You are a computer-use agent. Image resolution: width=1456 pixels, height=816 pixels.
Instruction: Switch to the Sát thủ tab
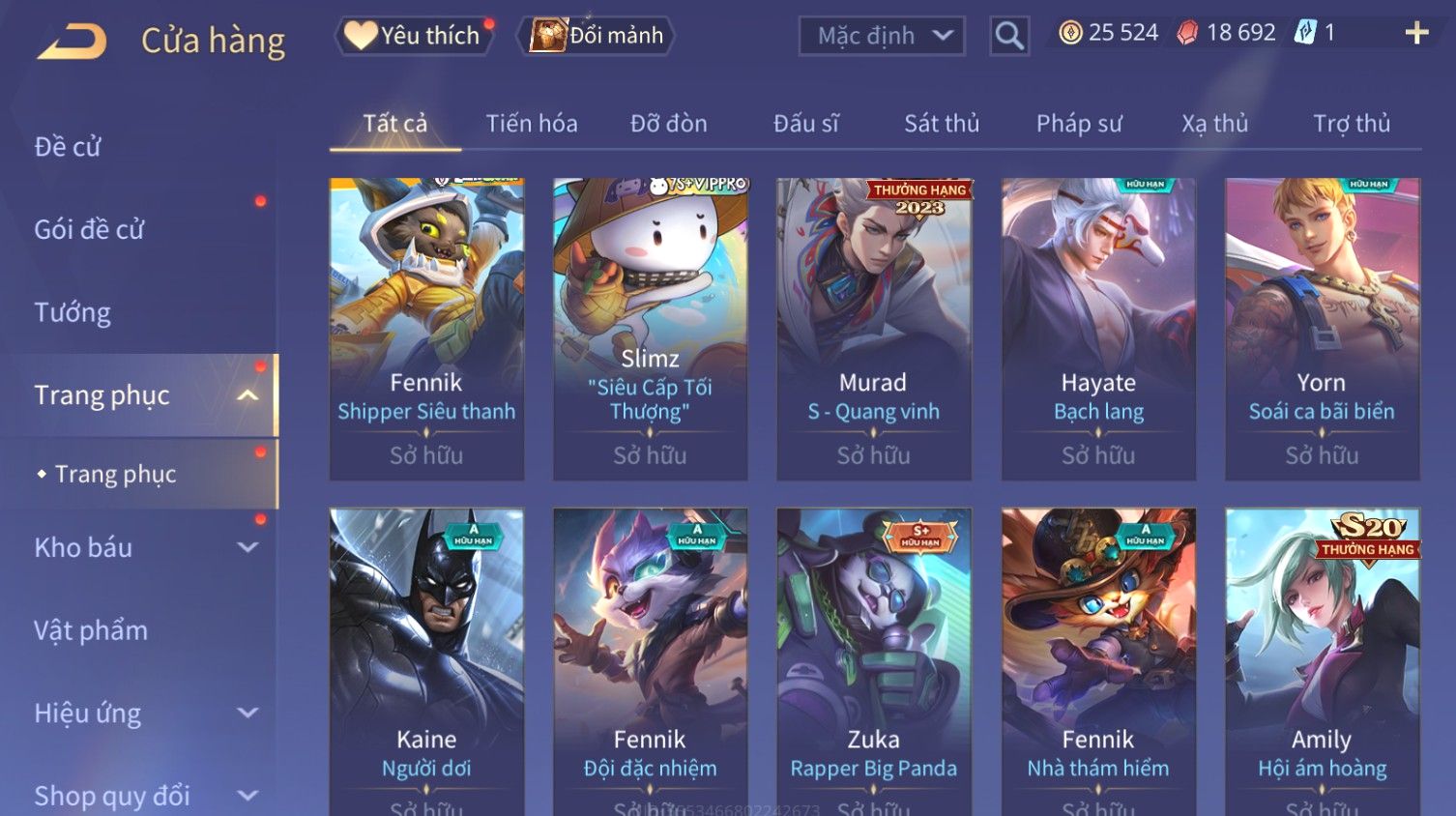[942, 124]
